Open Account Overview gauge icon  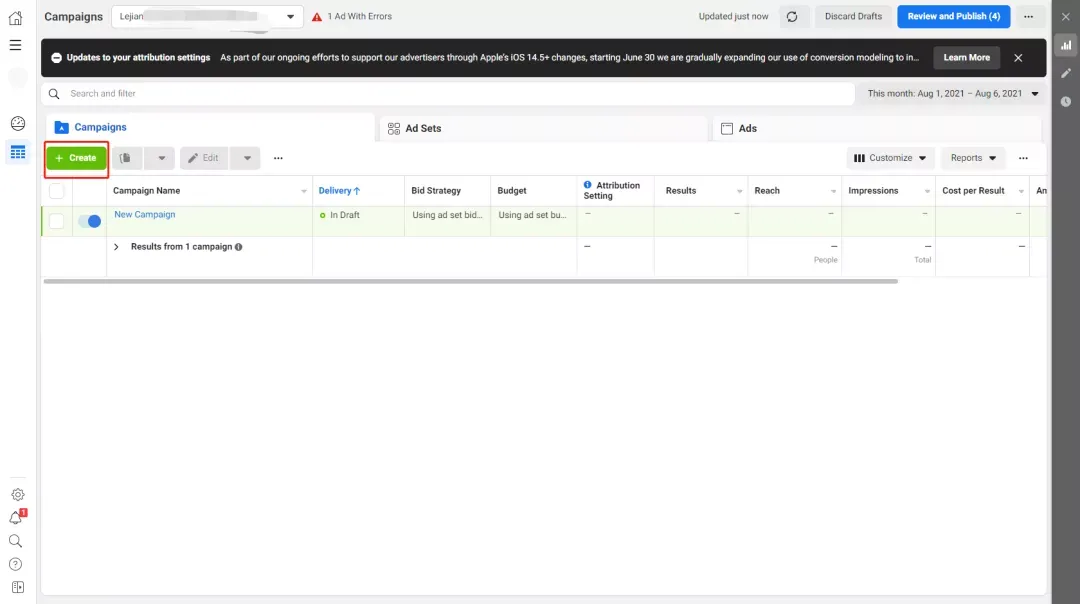click(x=18, y=123)
